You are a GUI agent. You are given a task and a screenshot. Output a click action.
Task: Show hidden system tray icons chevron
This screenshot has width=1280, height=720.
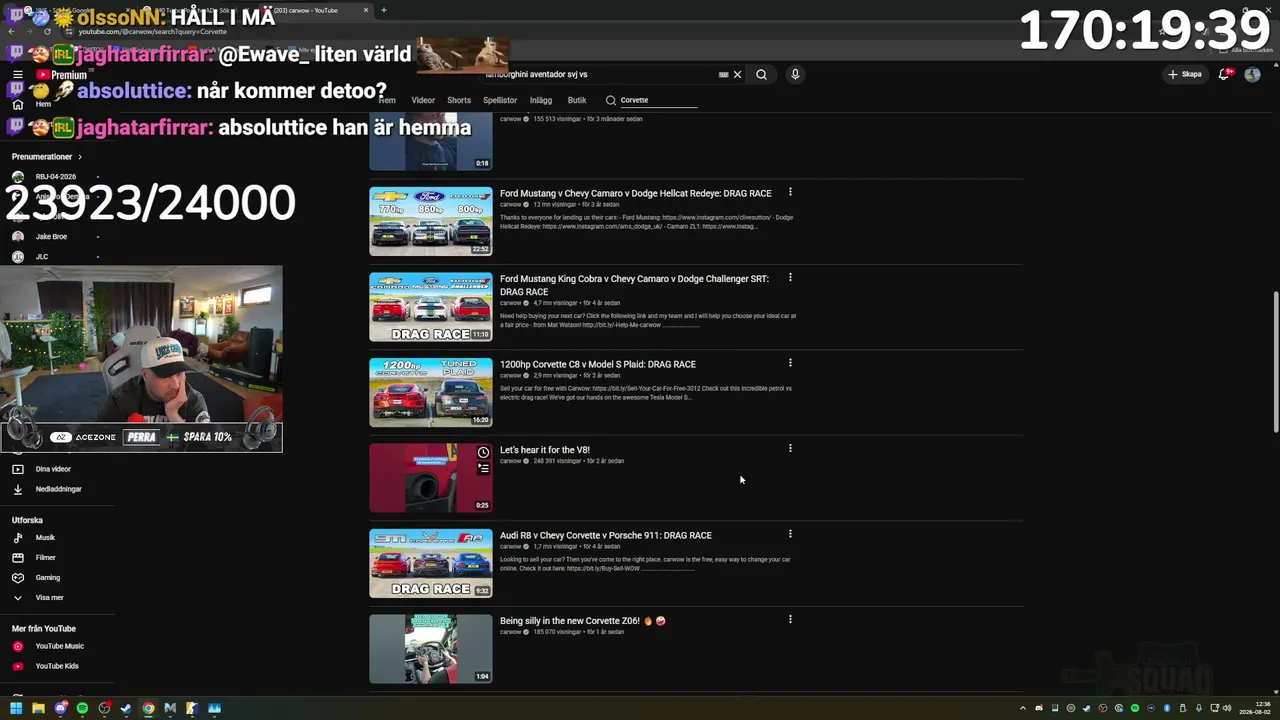tap(1022, 708)
